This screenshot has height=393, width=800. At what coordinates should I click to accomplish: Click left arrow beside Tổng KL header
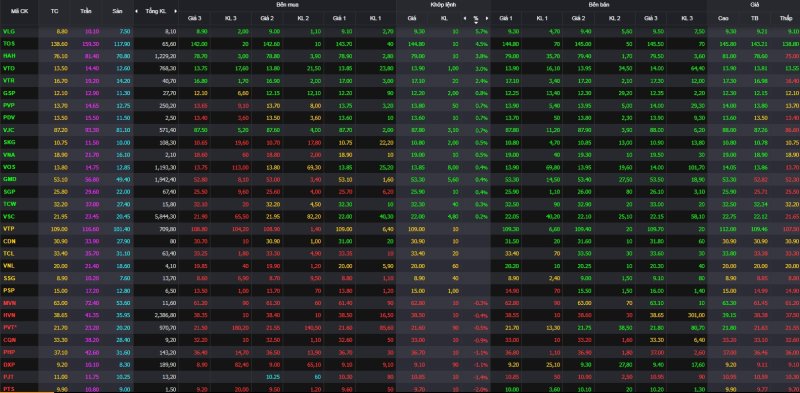click(137, 11)
